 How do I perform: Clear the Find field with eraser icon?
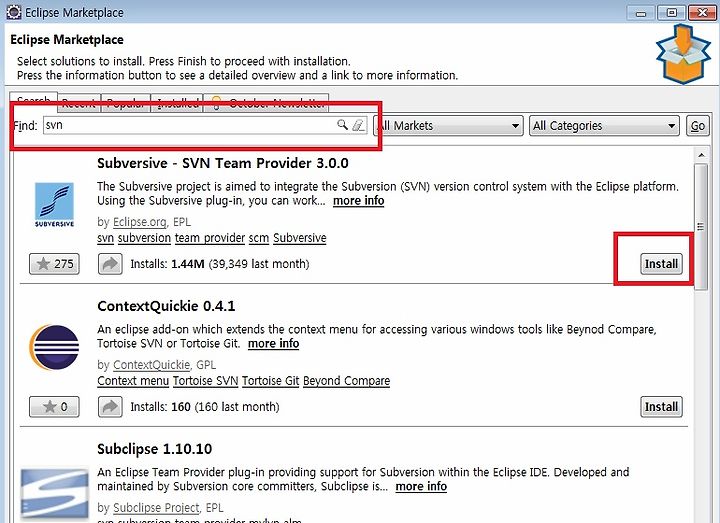[x=358, y=125]
